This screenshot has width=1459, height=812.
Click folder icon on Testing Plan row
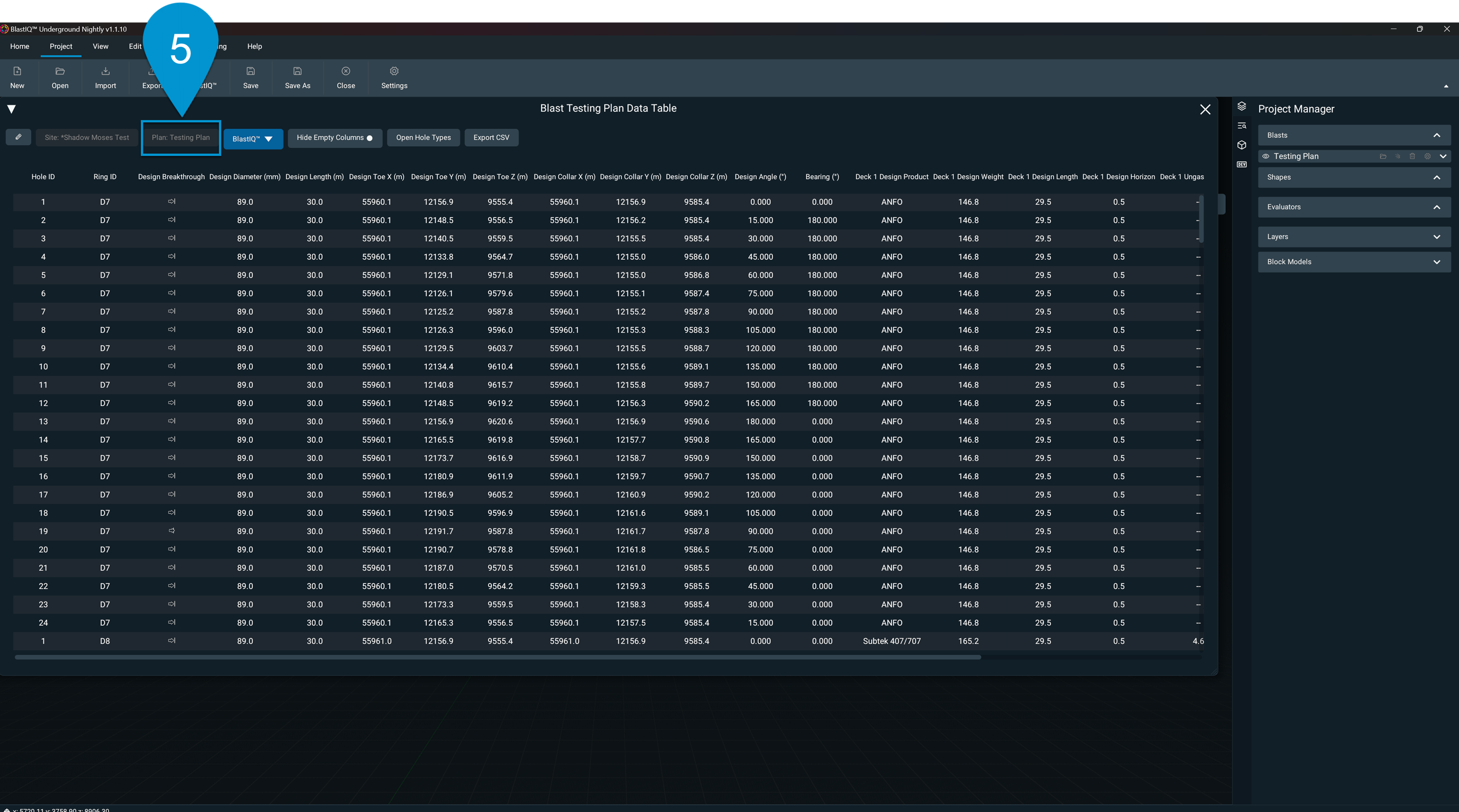pos(1383,156)
